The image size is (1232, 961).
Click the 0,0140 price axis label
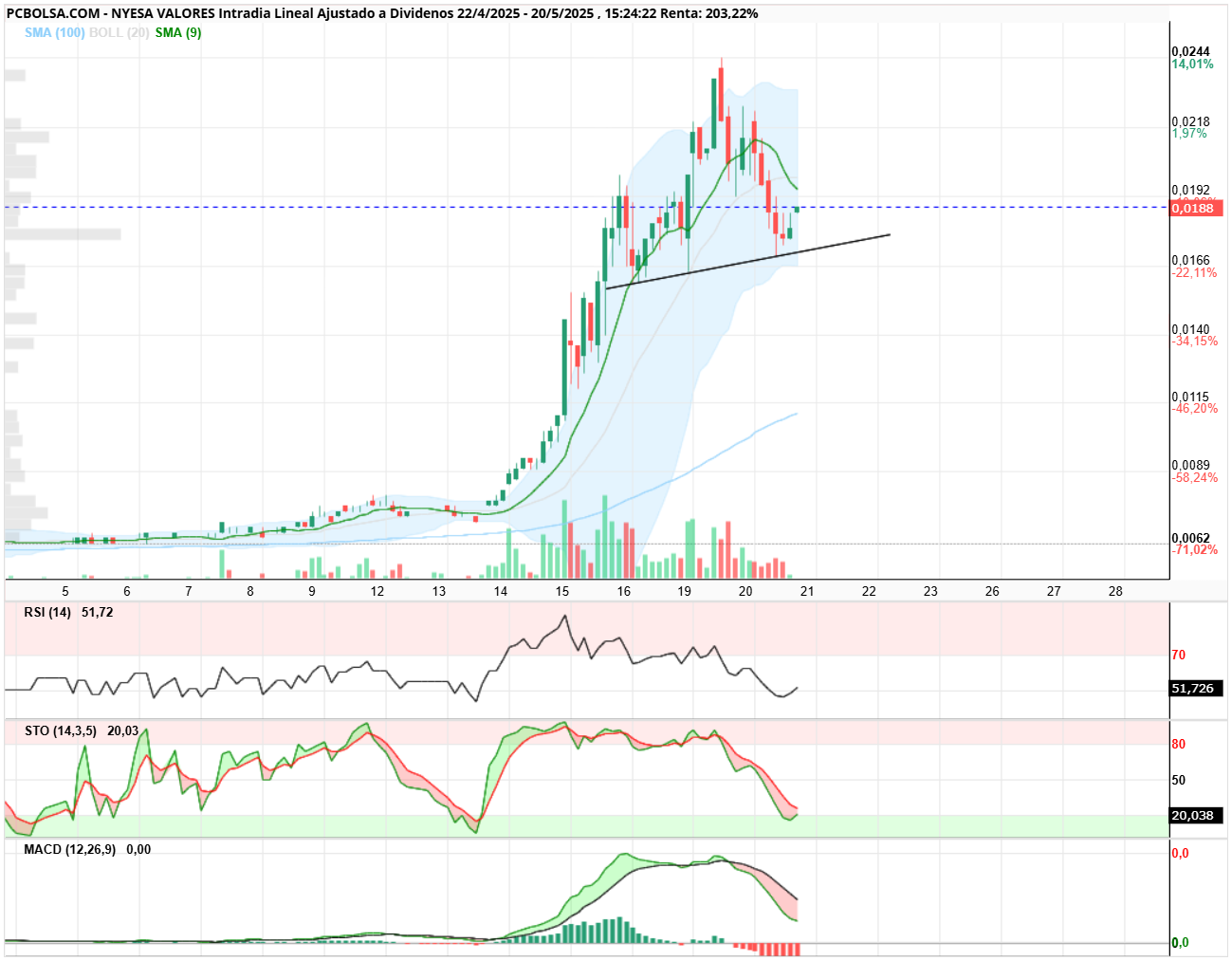(1191, 329)
